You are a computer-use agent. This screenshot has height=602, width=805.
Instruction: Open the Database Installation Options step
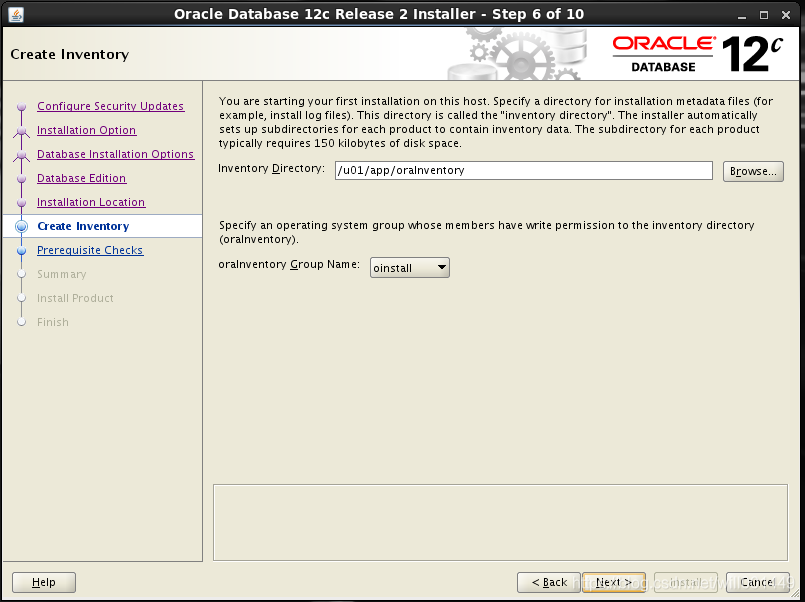[x=116, y=154]
